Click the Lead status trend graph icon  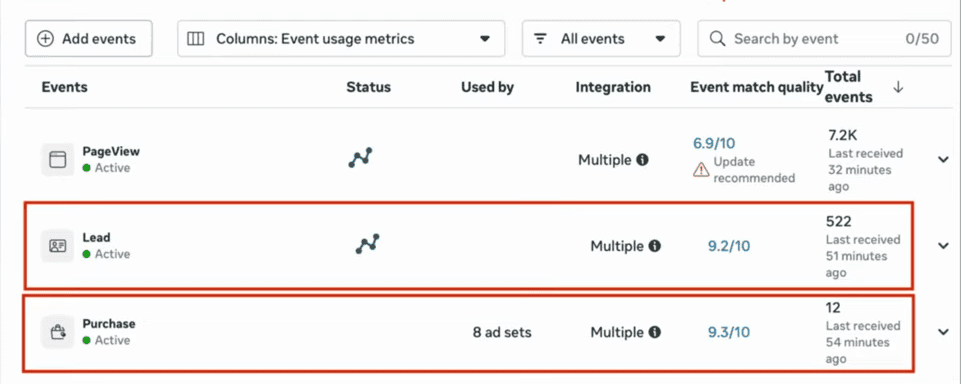(x=368, y=244)
